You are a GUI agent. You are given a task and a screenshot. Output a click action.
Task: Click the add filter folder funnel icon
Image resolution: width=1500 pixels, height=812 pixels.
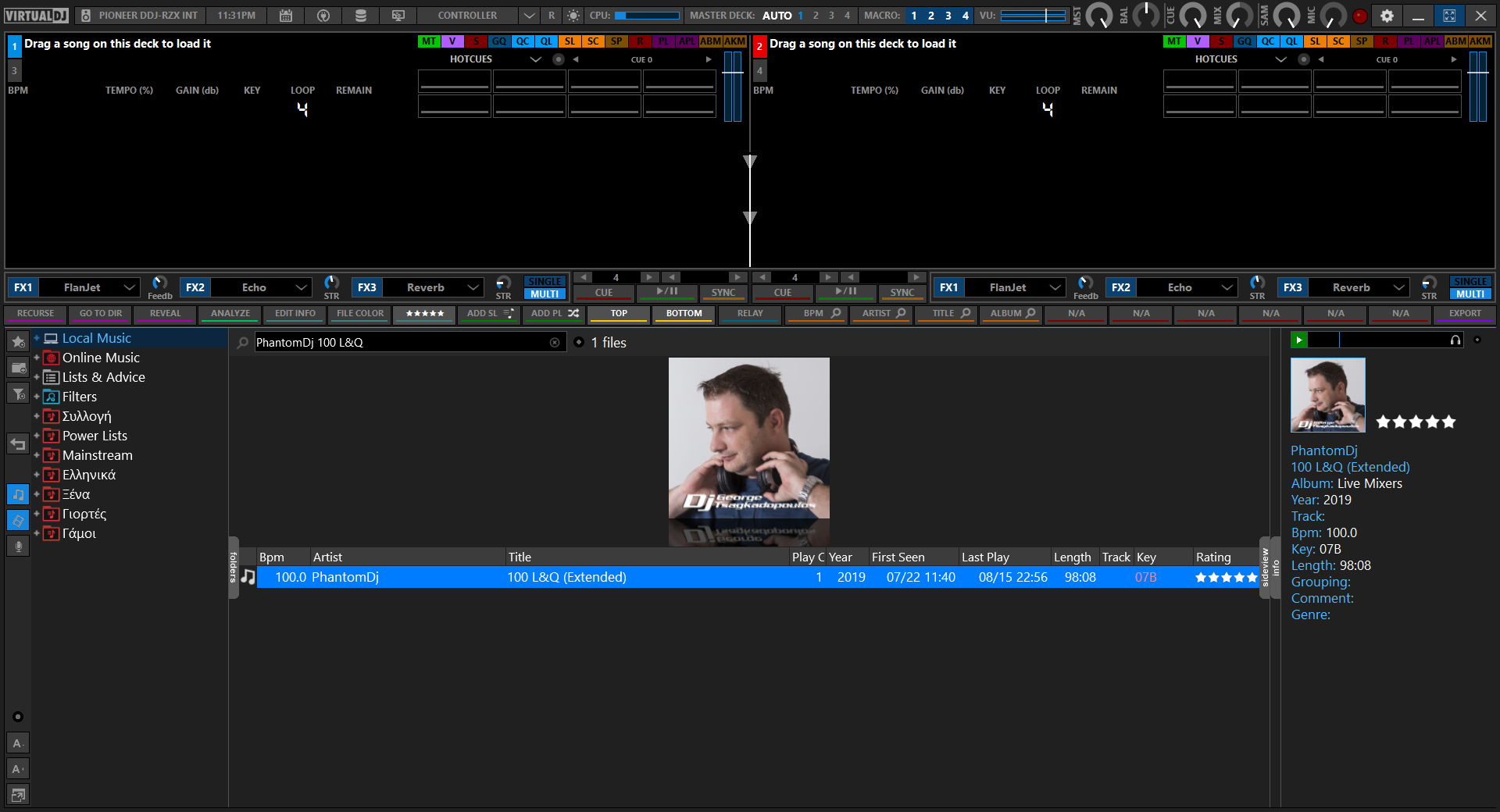(x=18, y=394)
